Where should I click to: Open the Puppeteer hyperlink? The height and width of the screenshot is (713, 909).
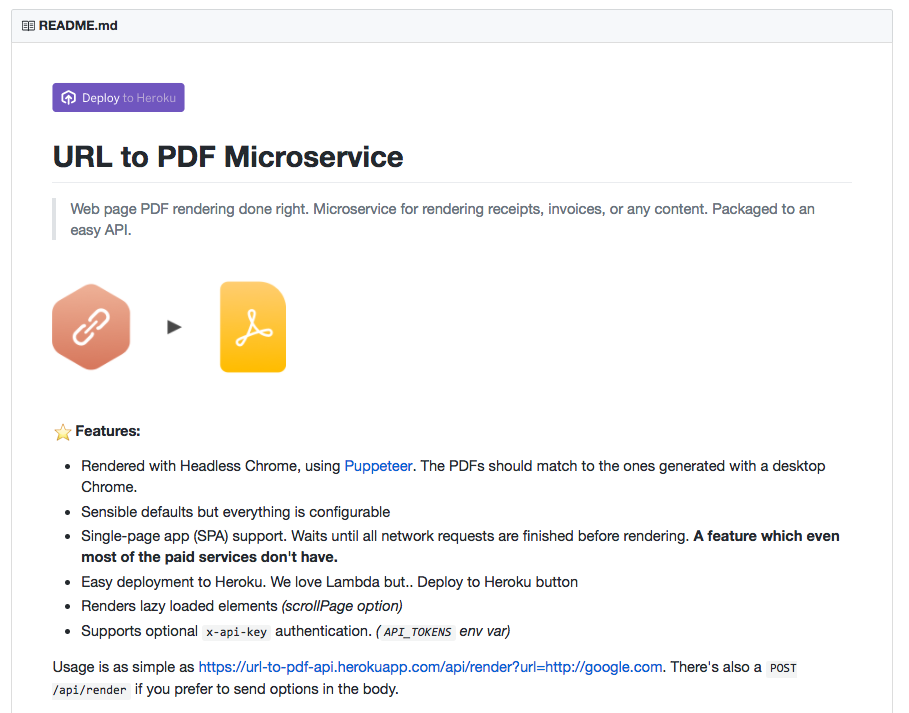tap(380, 465)
